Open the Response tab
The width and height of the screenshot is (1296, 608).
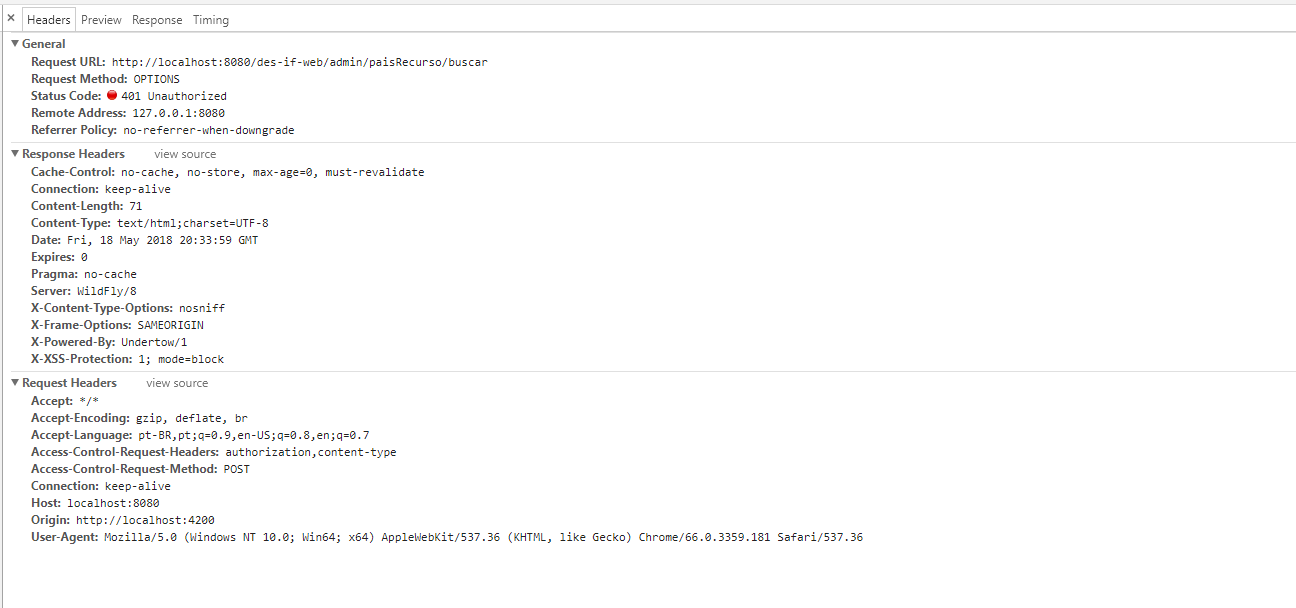[x=157, y=20]
